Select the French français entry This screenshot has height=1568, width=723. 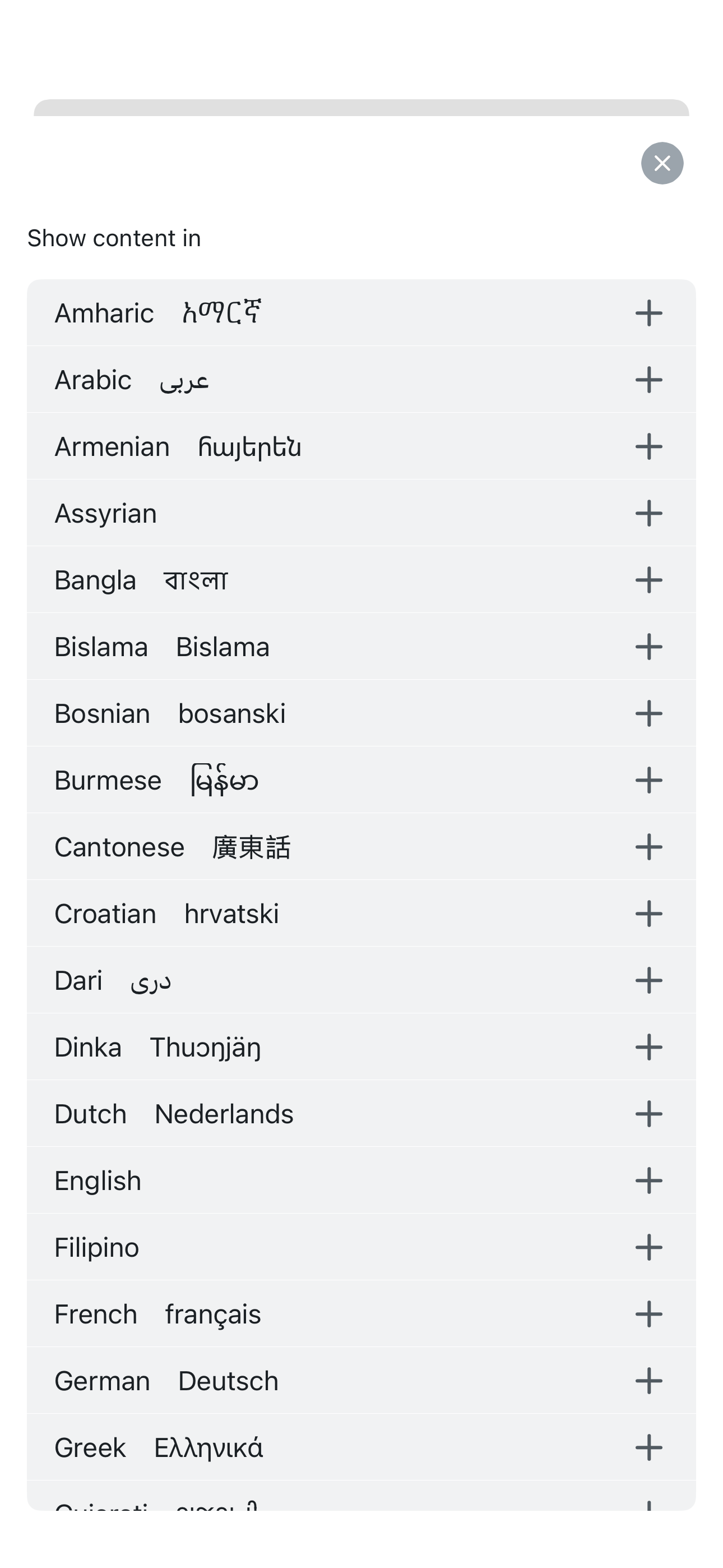(157, 1314)
